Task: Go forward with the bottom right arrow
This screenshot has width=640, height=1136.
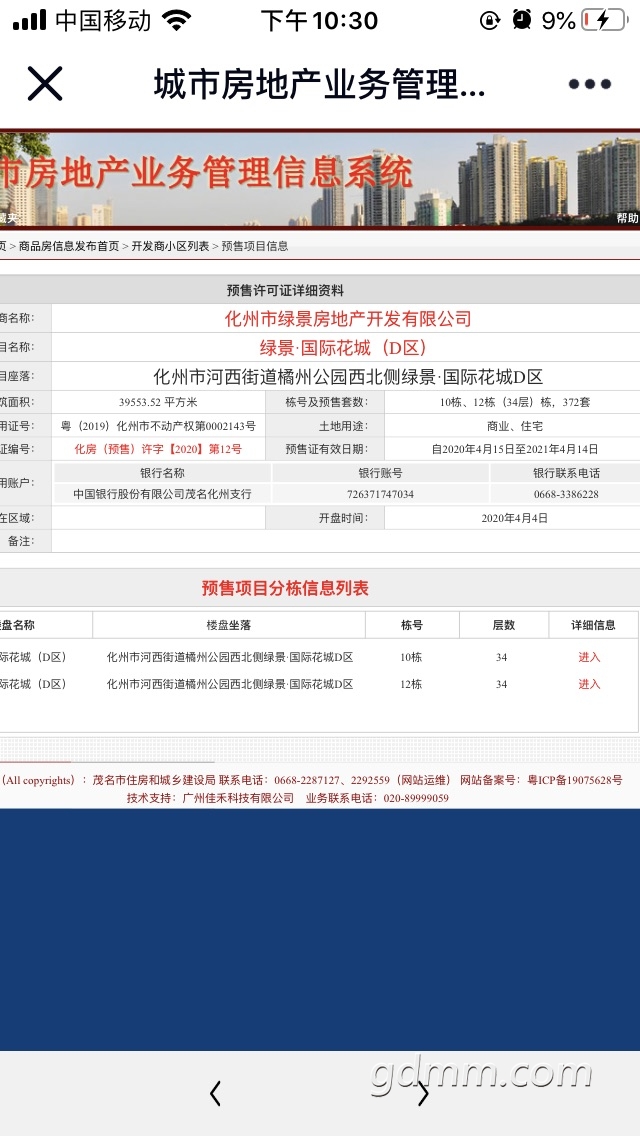Action: tap(423, 1093)
